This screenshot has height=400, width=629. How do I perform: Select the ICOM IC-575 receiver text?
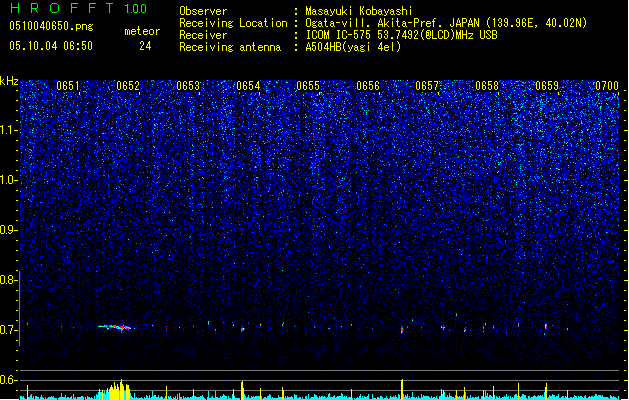(x=401, y=35)
